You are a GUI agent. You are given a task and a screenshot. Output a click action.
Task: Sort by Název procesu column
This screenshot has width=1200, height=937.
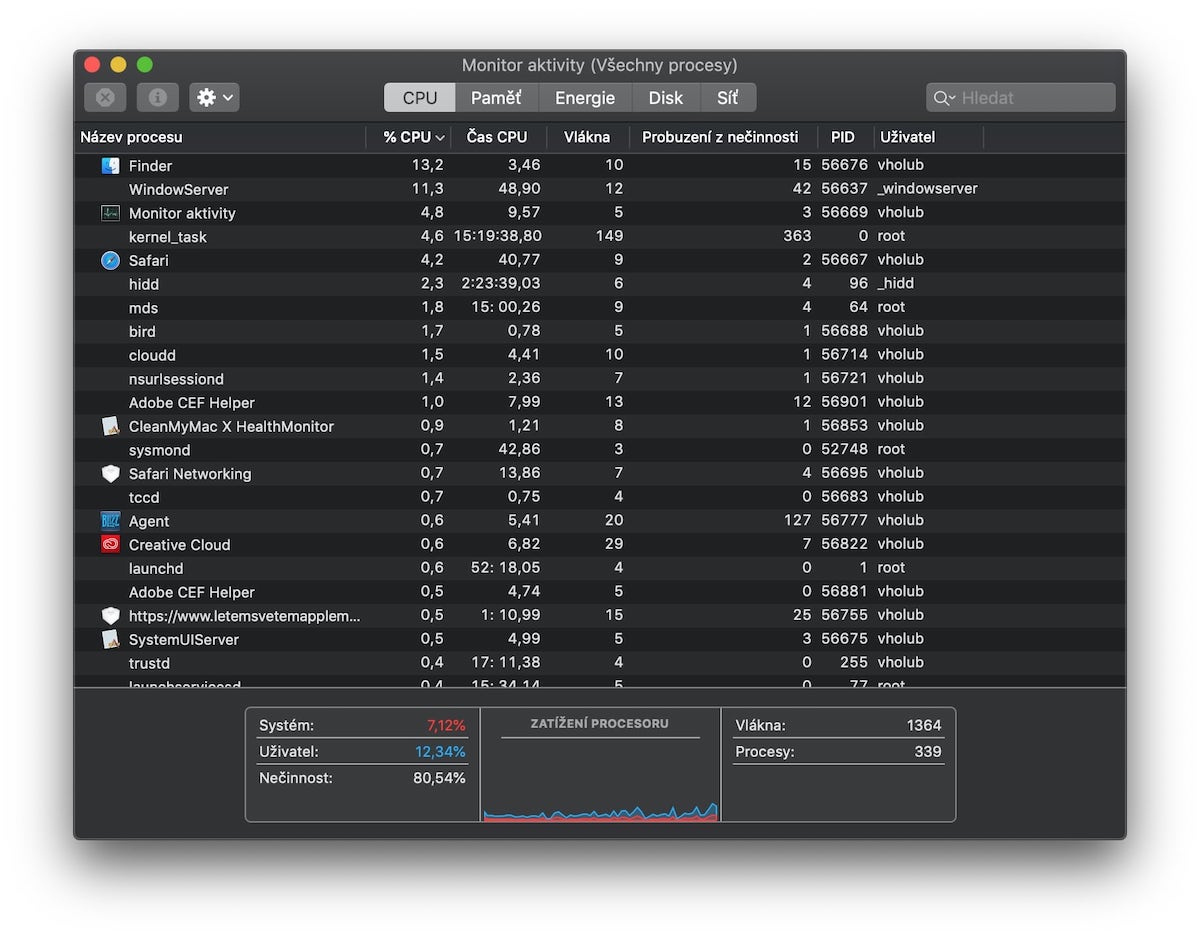pyautogui.click(x=221, y=137)
